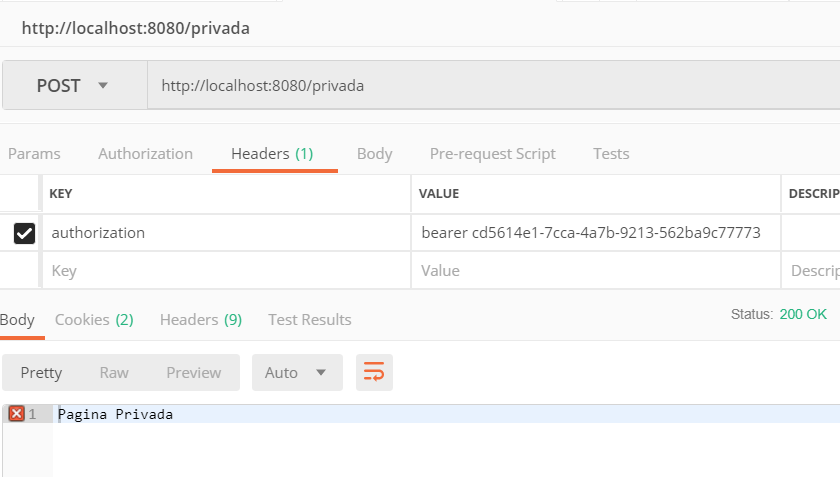840x477 pixels.
Task: Switch to the request Body tab
Action: pyautogui.click(x=374, y=153)
